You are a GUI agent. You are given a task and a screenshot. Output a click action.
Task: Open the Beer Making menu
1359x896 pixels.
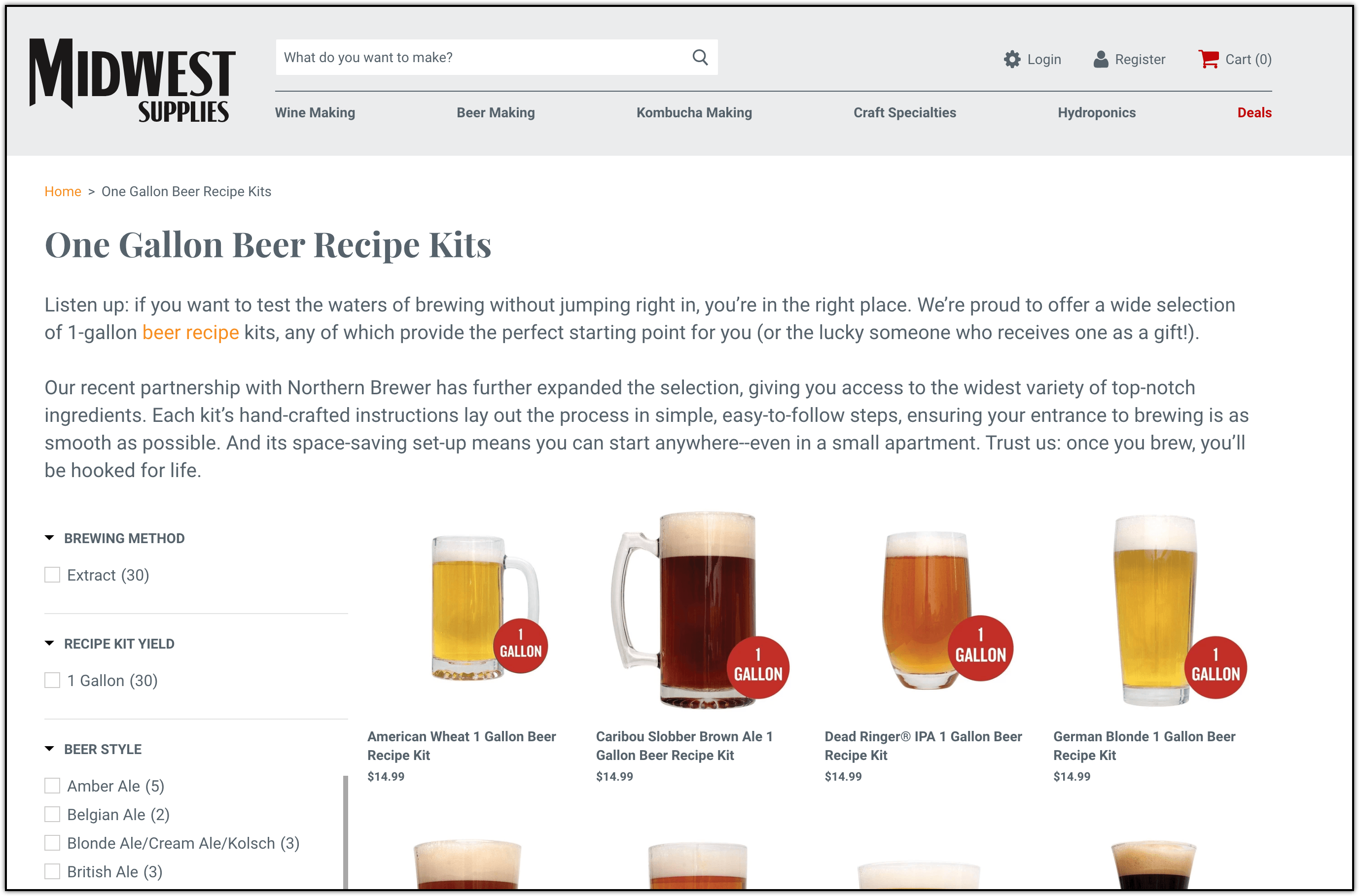pos(496,112)
